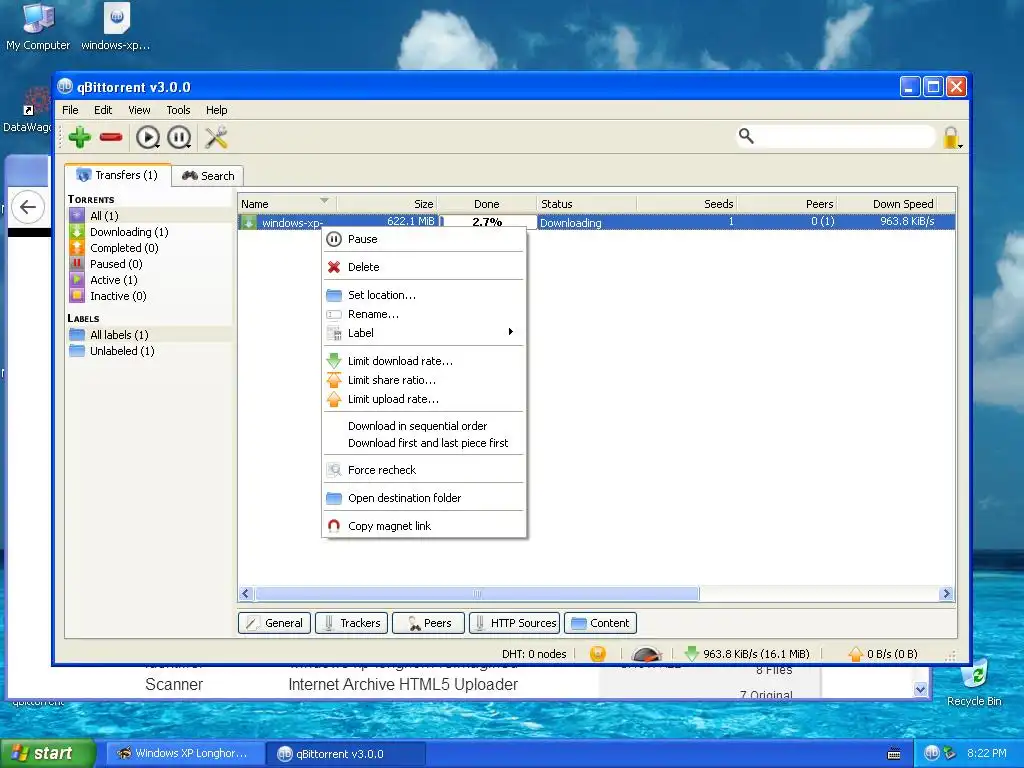Viewport: 1024px width, 768px height.
Task: Open the Peers properties tab button
Action: (428, 623)
